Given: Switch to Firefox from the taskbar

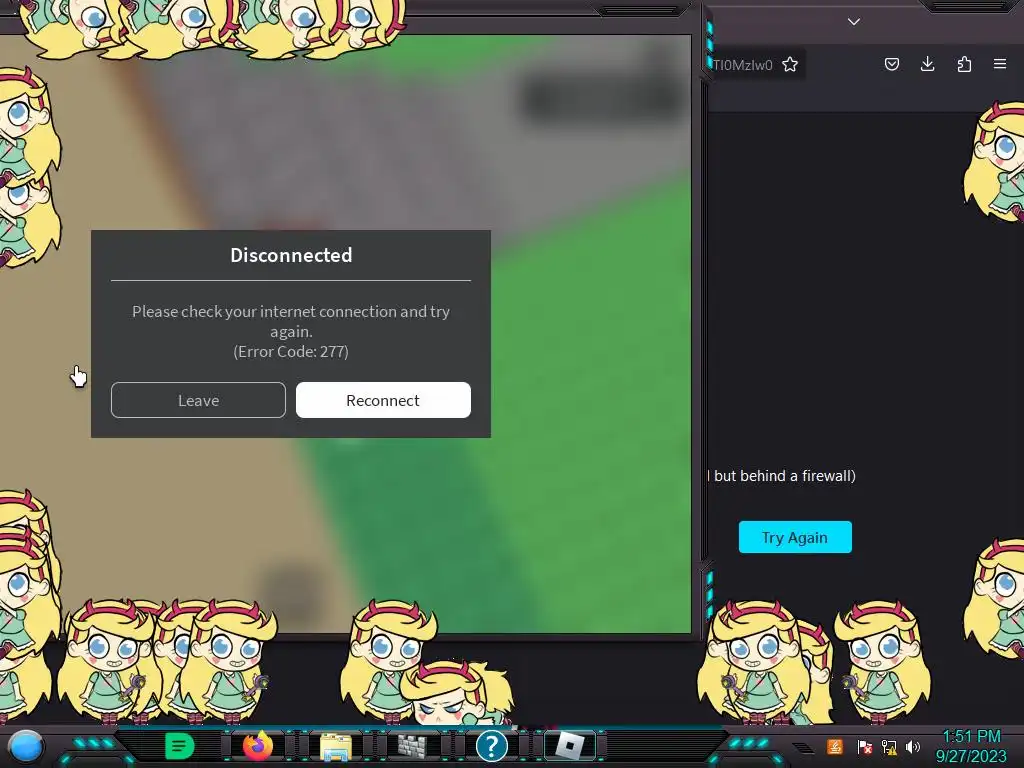Looking at the screenshot, I should pos(258,746).
